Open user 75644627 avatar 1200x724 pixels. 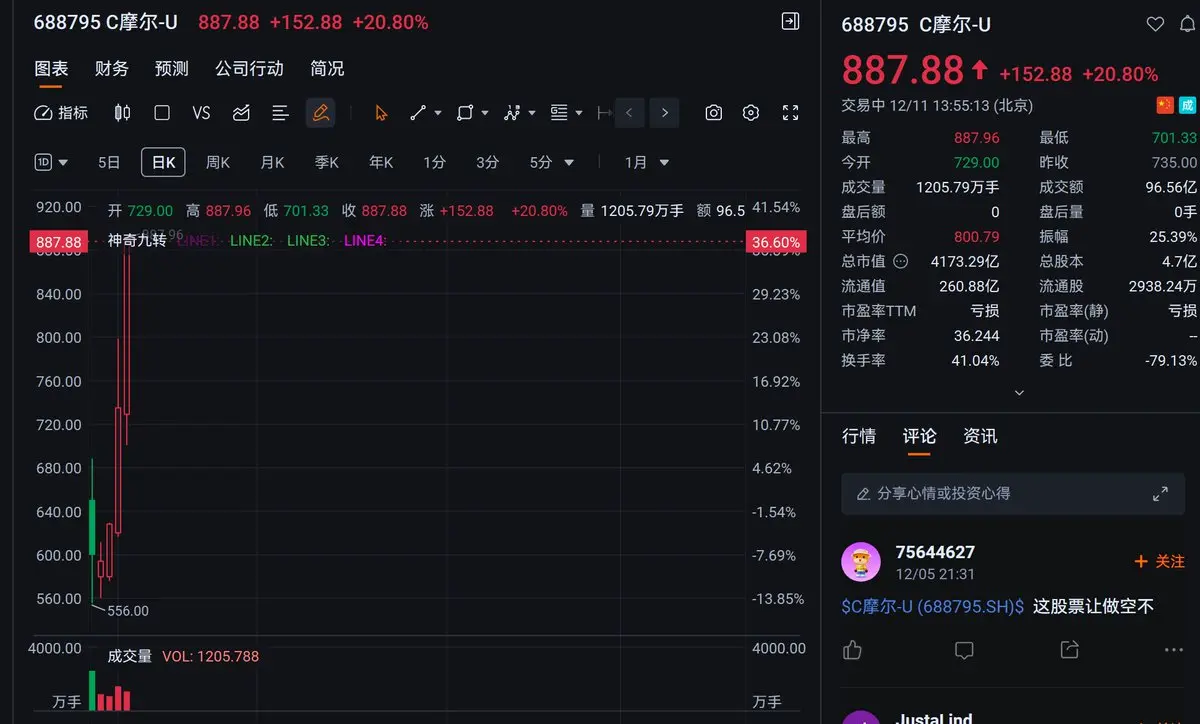861,562
